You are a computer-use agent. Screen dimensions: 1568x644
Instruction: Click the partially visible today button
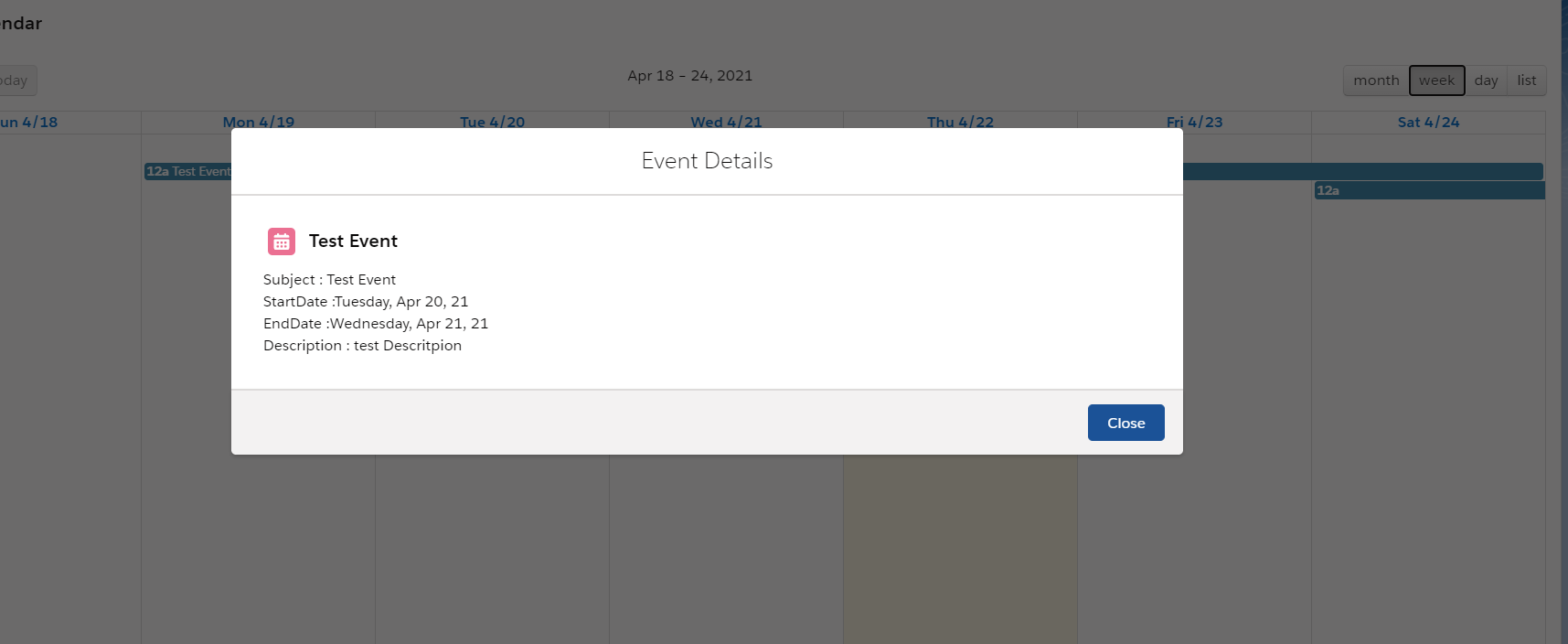16,80
